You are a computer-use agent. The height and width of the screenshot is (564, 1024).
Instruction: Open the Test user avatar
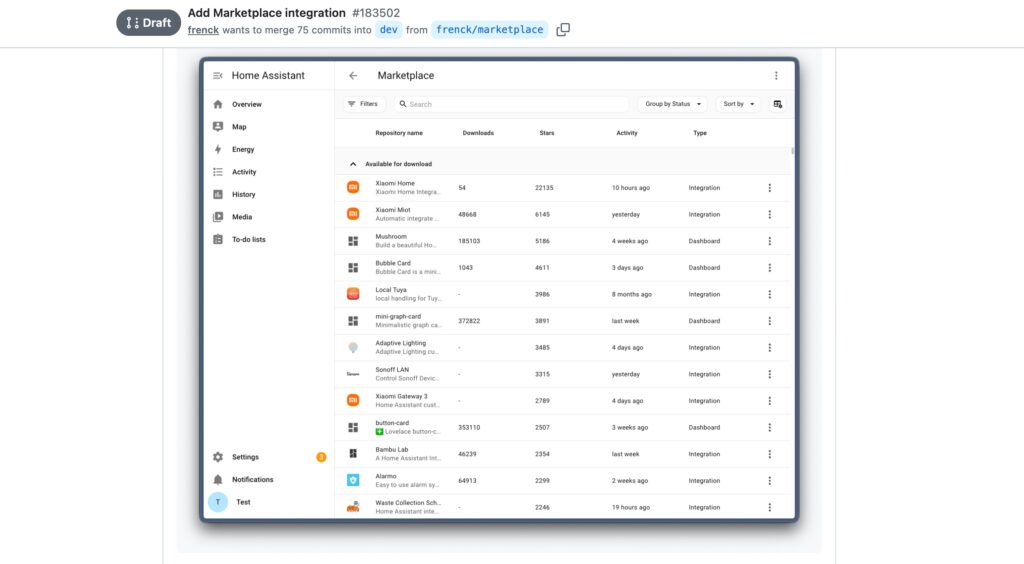[x=218, y=502]
